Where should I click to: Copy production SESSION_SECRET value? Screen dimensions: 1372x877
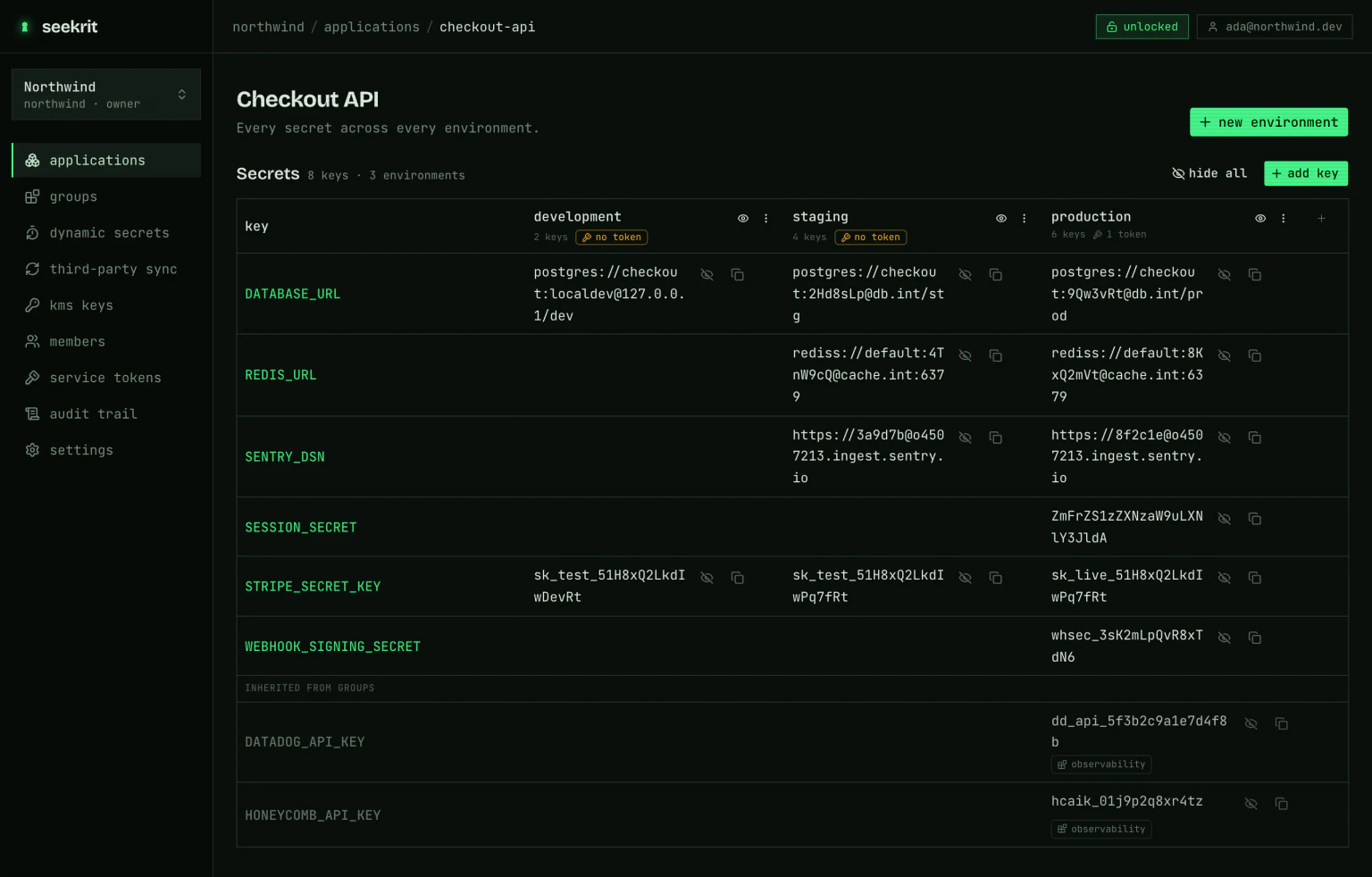click(x=1254, y=518)
